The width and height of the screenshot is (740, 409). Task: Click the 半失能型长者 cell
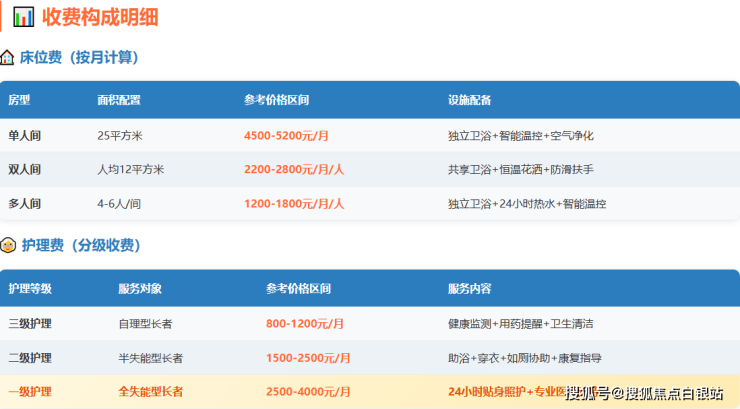click(x=151, y=358)
